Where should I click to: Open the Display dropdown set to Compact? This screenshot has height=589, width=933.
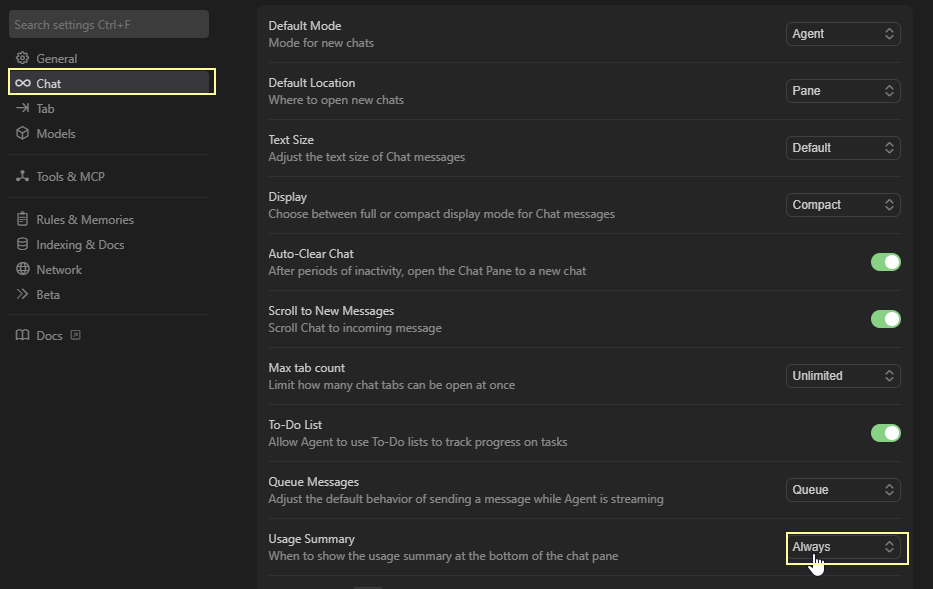pyautogui.click(x=843, y=205)
